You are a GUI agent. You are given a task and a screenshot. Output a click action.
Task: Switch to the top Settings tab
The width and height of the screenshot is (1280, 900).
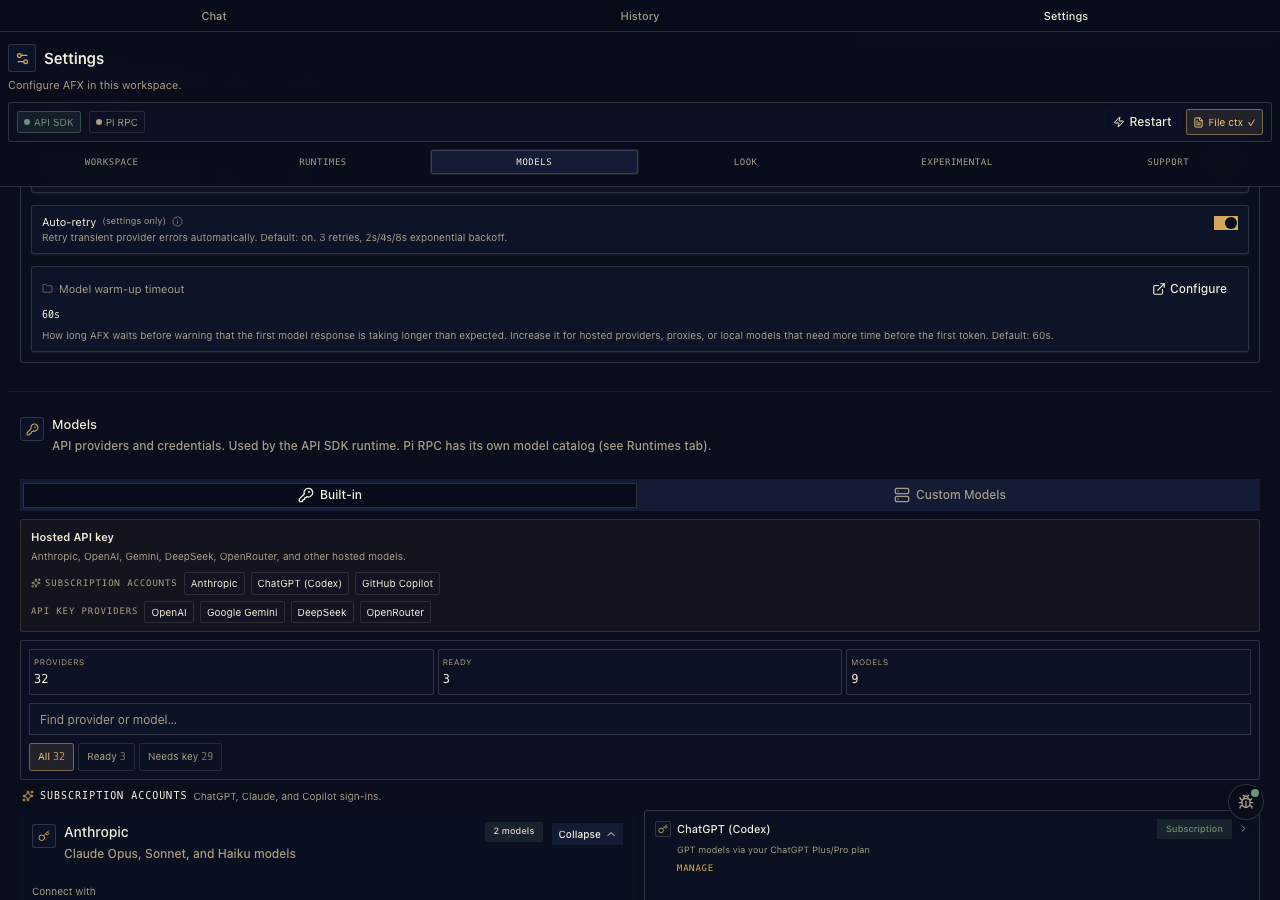click(x=1065, y=16)
